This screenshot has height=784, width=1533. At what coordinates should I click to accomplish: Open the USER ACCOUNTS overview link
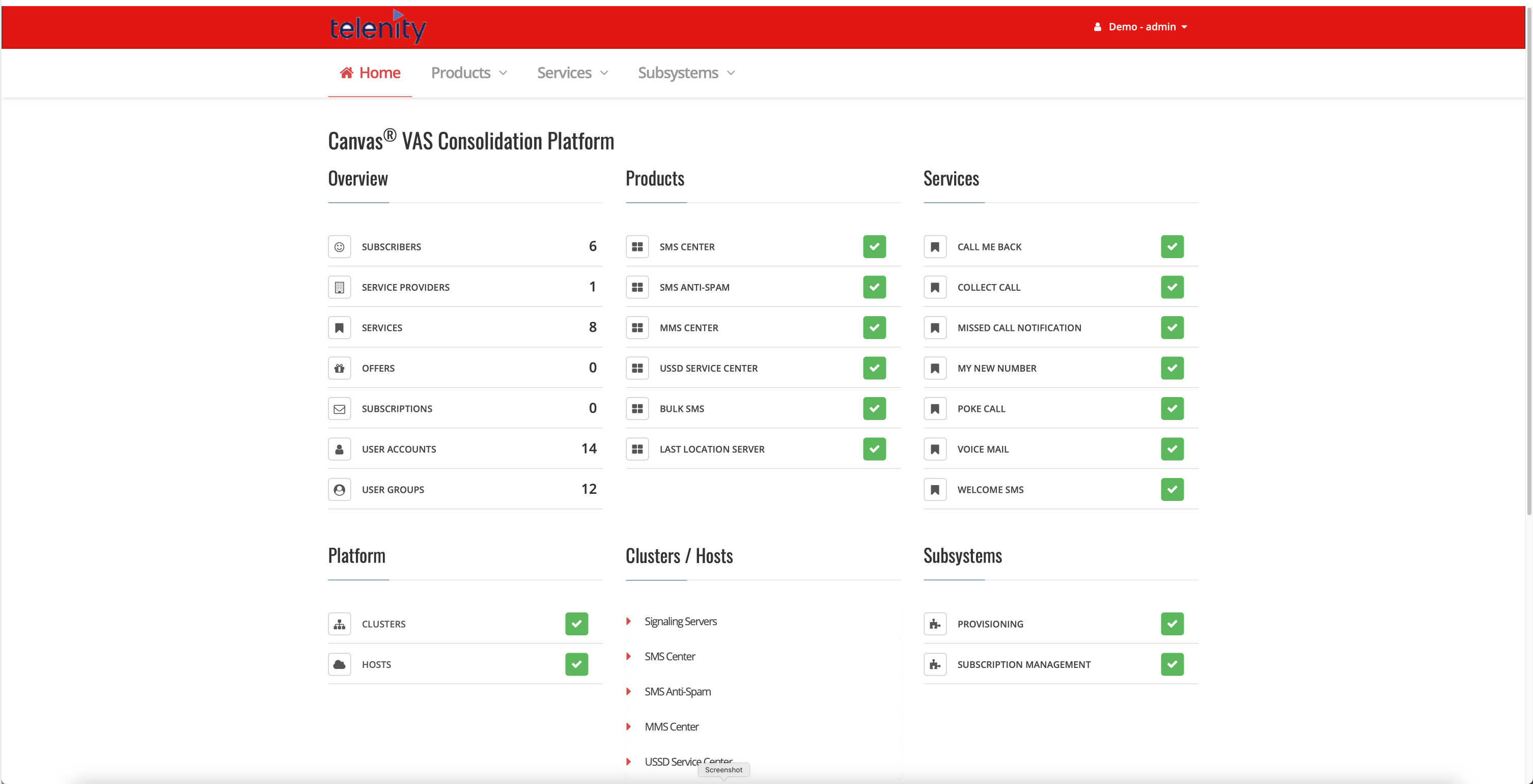click(x=399, y=449)
